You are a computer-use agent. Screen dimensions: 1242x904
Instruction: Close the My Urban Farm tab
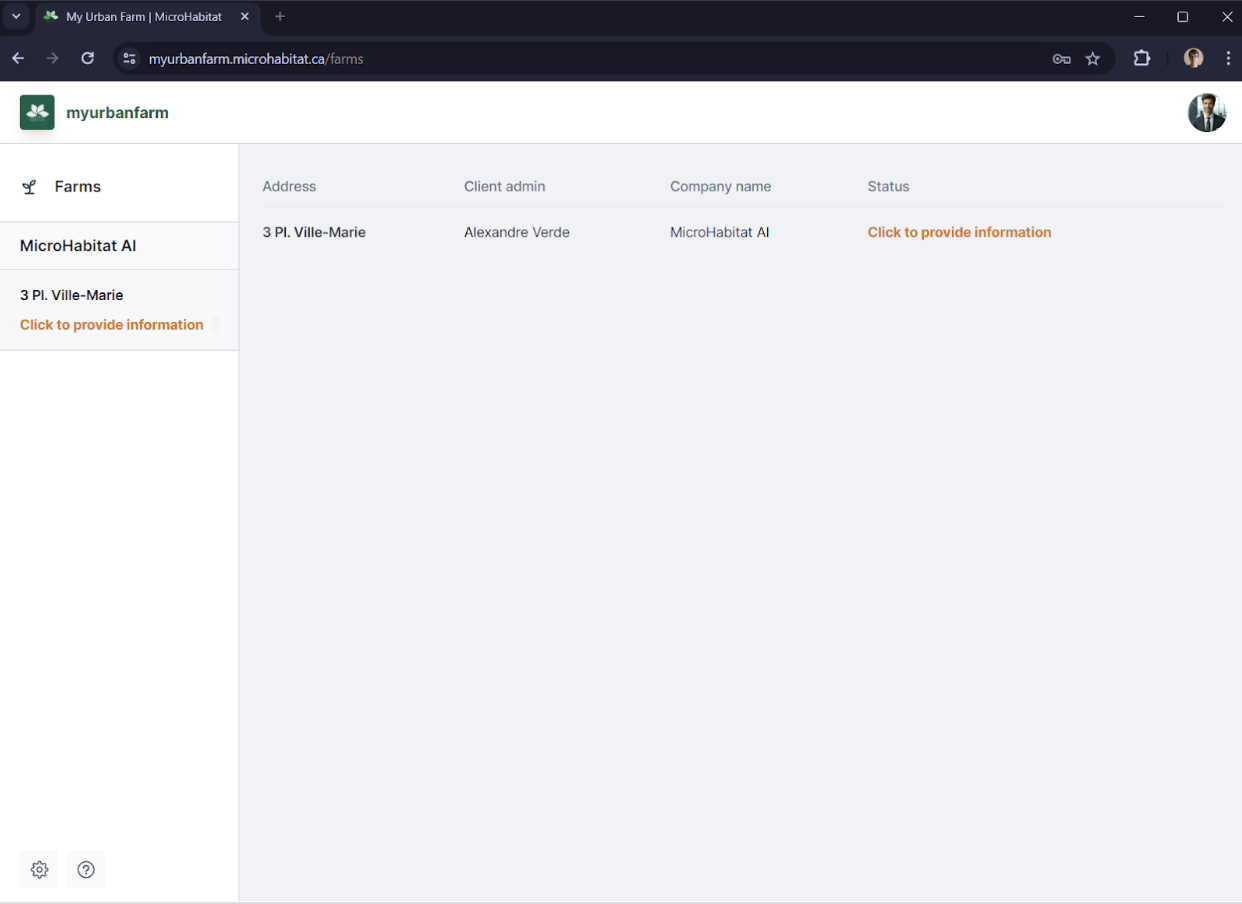tap(245, 16)
